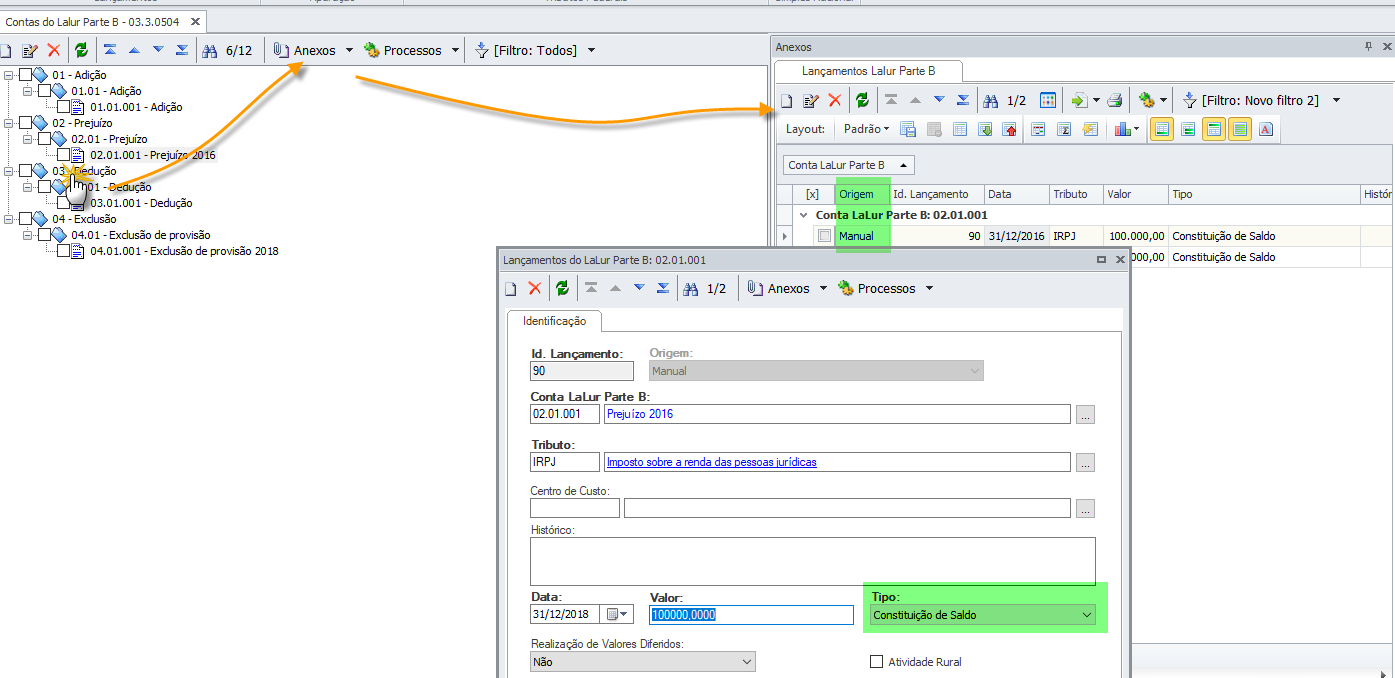Open the bar chart icon in layout toolbar
The width and height of the screenshot is (1395, 678).
pyautogui.click(x=1121, y=129)
